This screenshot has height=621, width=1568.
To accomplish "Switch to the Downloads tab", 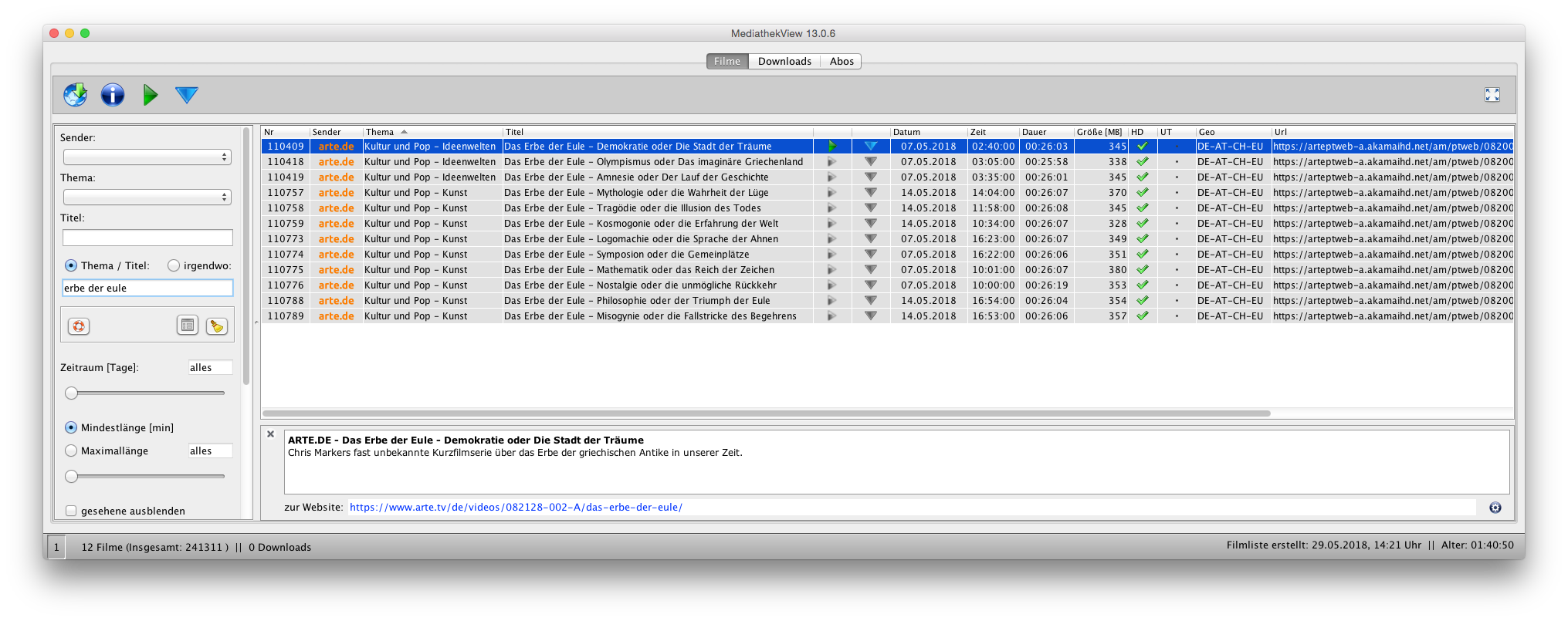I will point(784,62).
